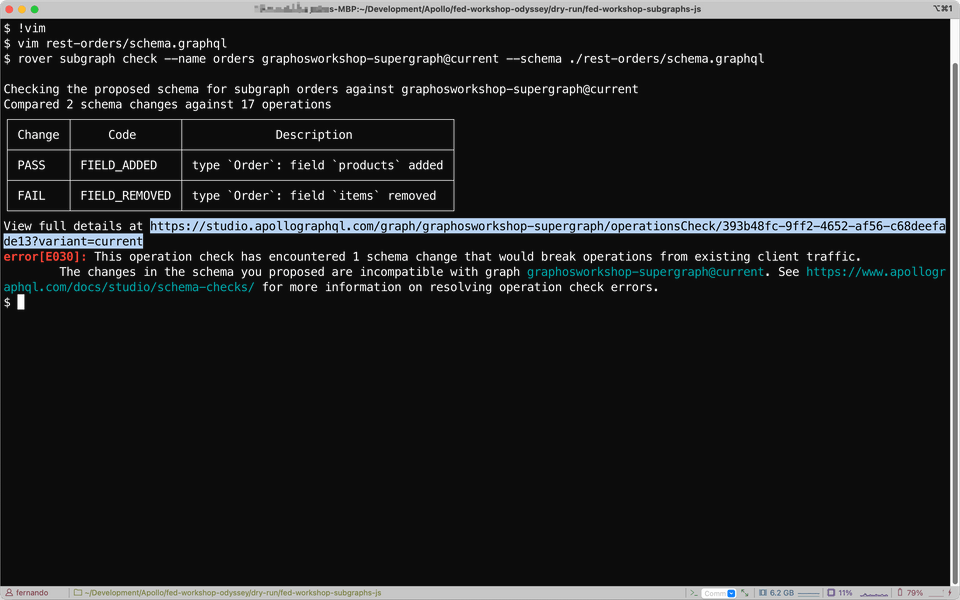The height and width of the screenshot is (600, 960).
Task: Click the Change column header
Action: coord(38,135)
